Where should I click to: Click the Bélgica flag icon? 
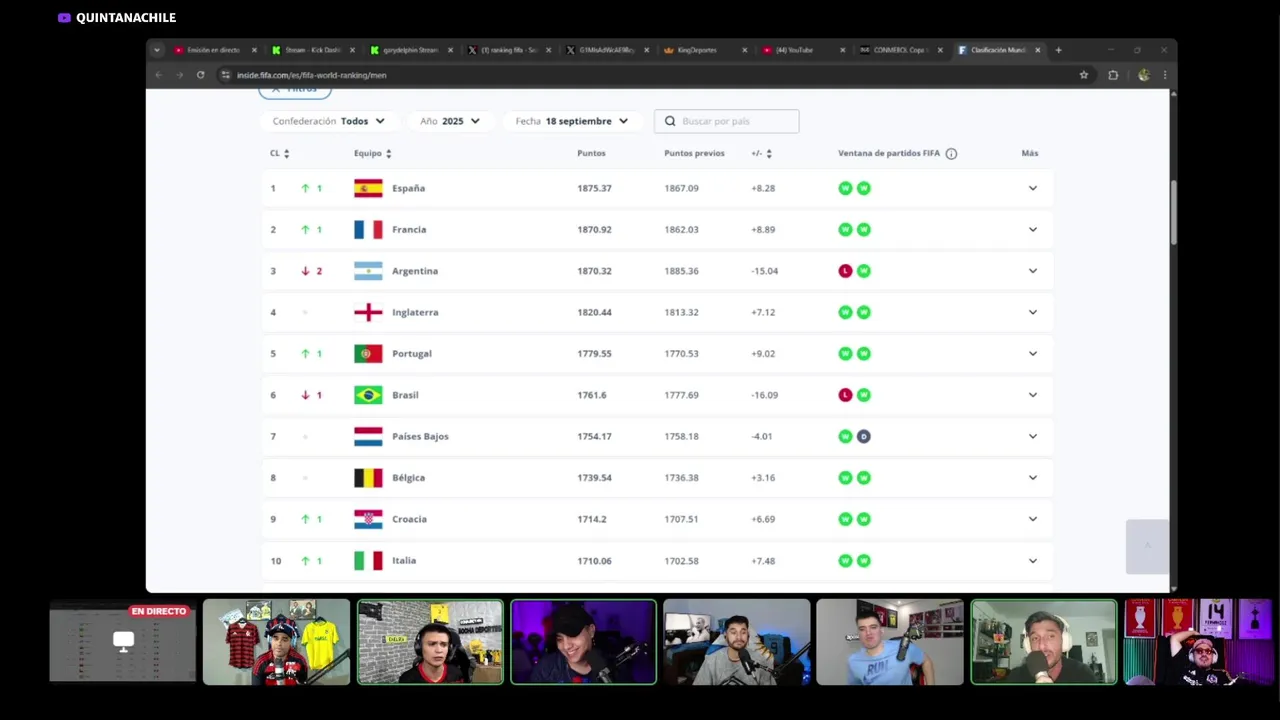pyautogui.click(x=368, y=478)
